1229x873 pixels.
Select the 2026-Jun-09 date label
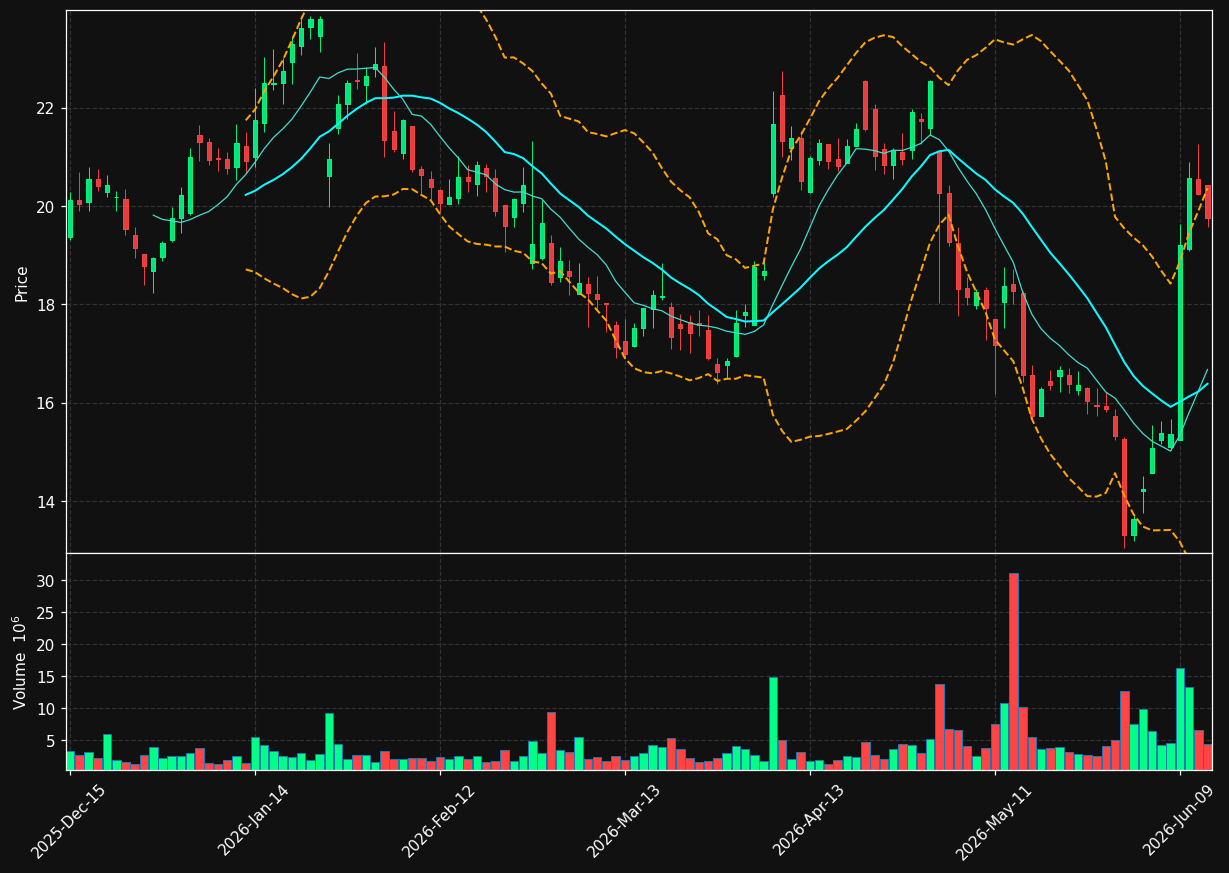(1179, 821)
